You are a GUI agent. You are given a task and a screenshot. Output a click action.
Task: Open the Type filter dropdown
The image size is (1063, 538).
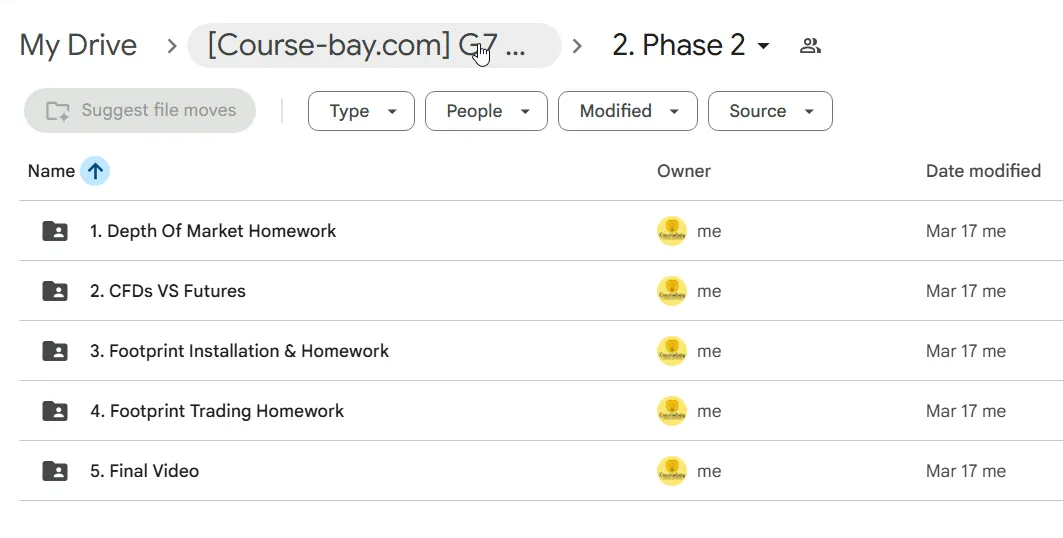[361, 111]
